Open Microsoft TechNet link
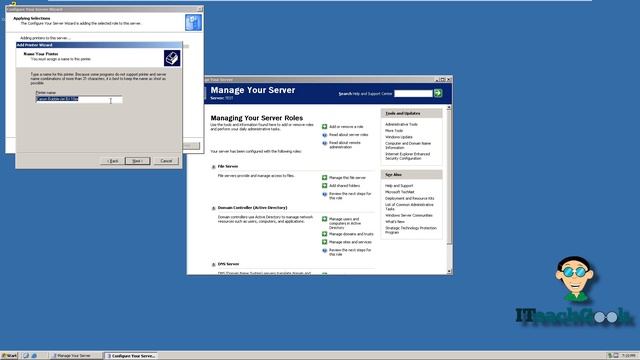Viewport: 640px width, 360px height. tap(400, 192)
